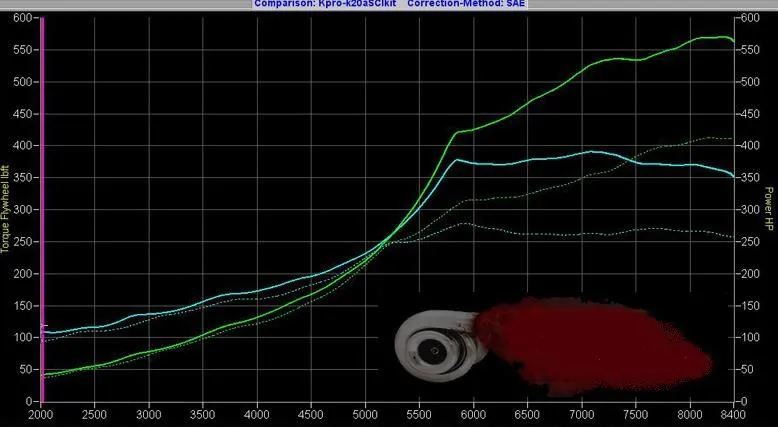Click the 'Correction-Method: SAE' header text

point(466,4)
